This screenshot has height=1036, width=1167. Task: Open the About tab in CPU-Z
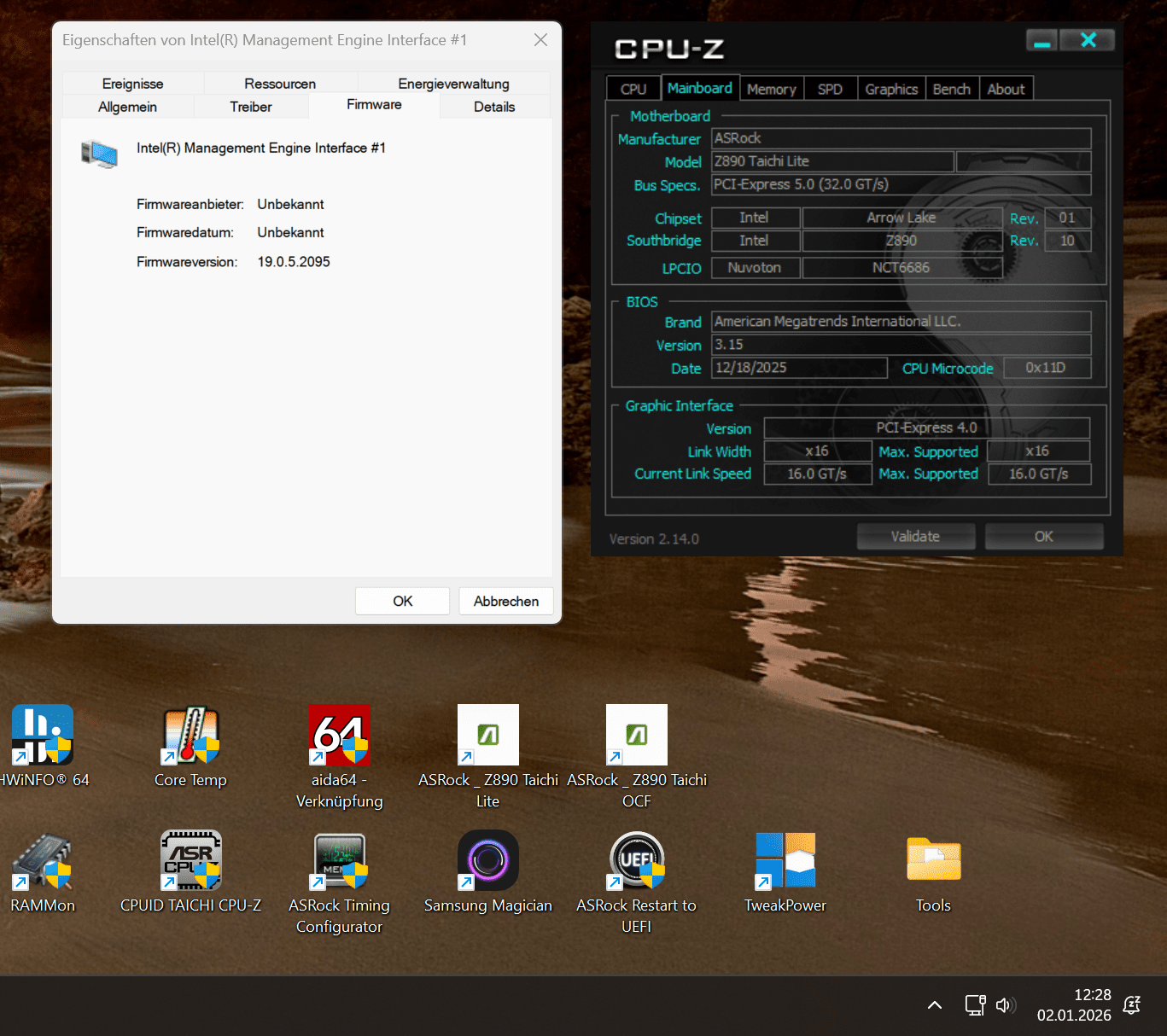pyautogui.click(x=1007, y=89)
